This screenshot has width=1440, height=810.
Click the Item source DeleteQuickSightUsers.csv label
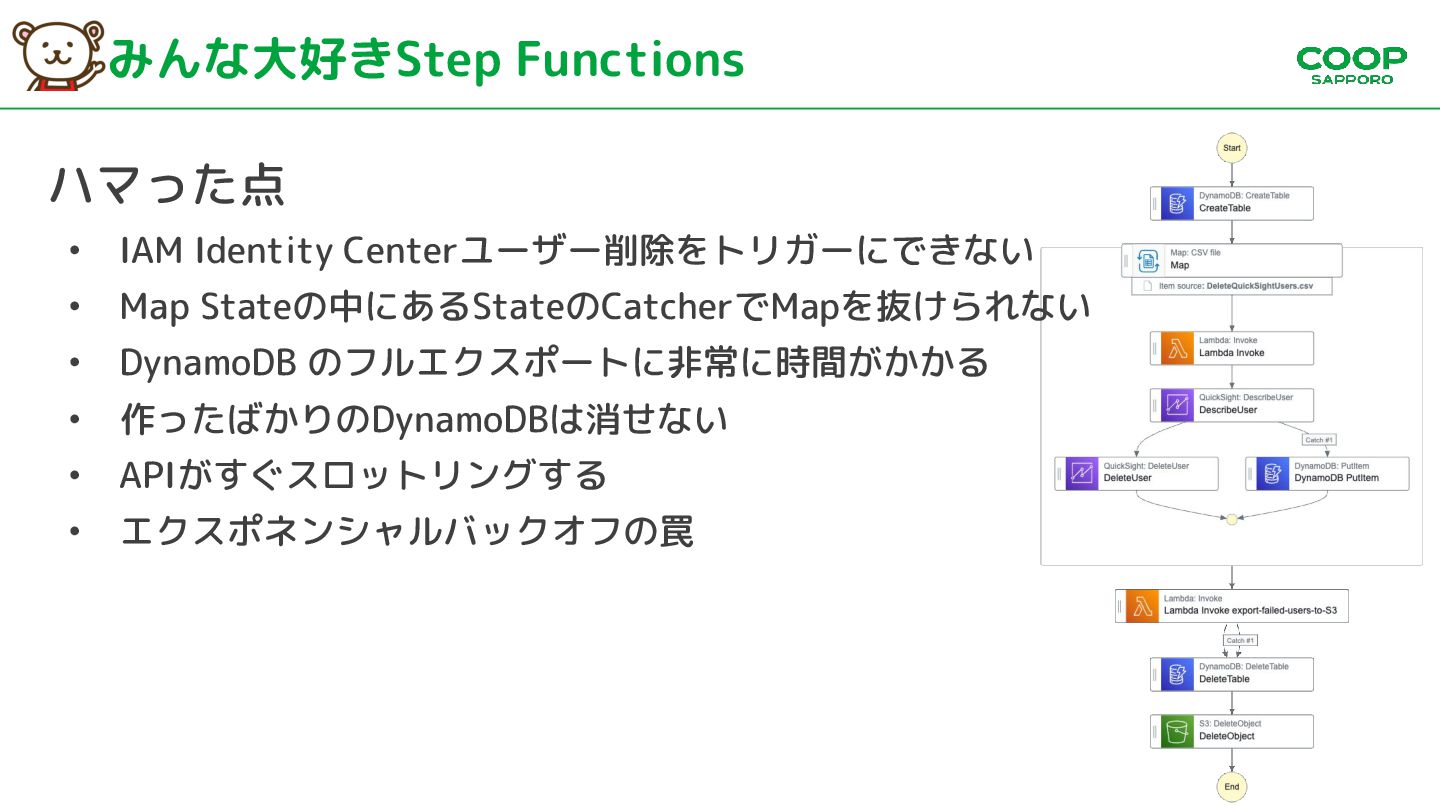pyautogui.click(x=1235, y=286)
